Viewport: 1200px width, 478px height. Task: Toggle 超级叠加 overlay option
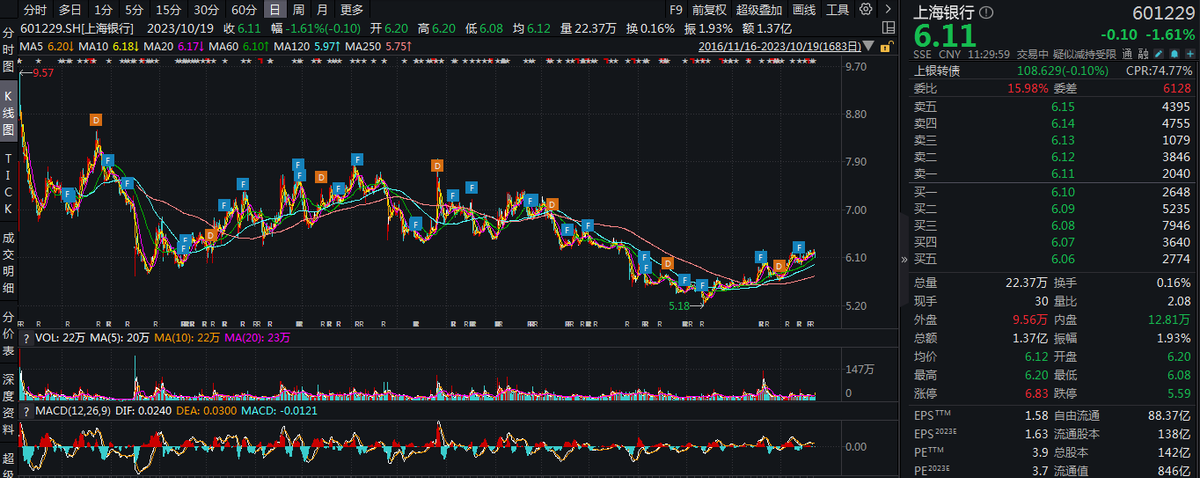[x=760, y=10]
